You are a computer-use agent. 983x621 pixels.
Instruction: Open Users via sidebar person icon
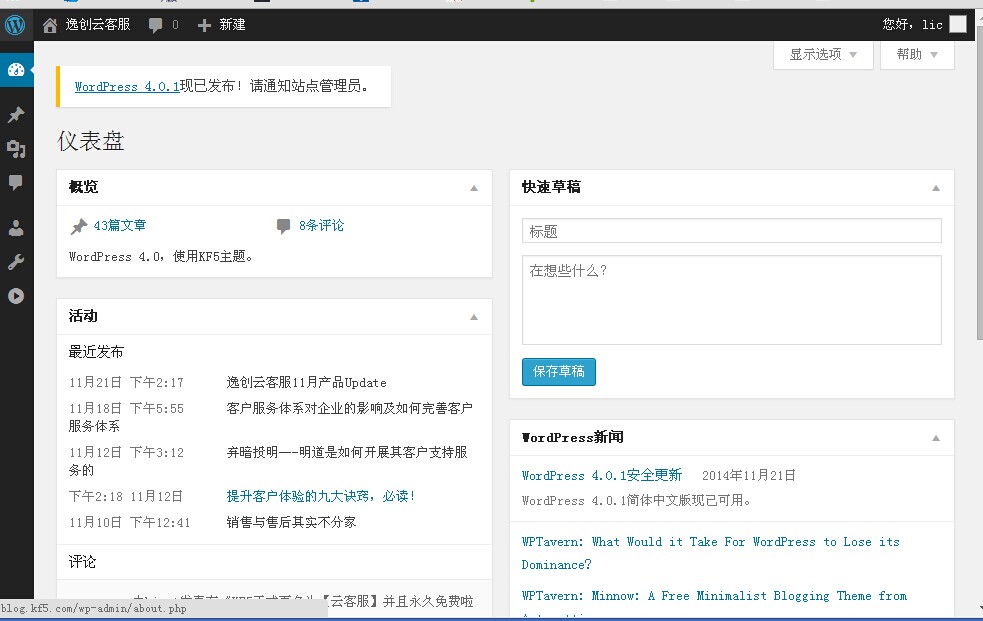click(16, 228)
